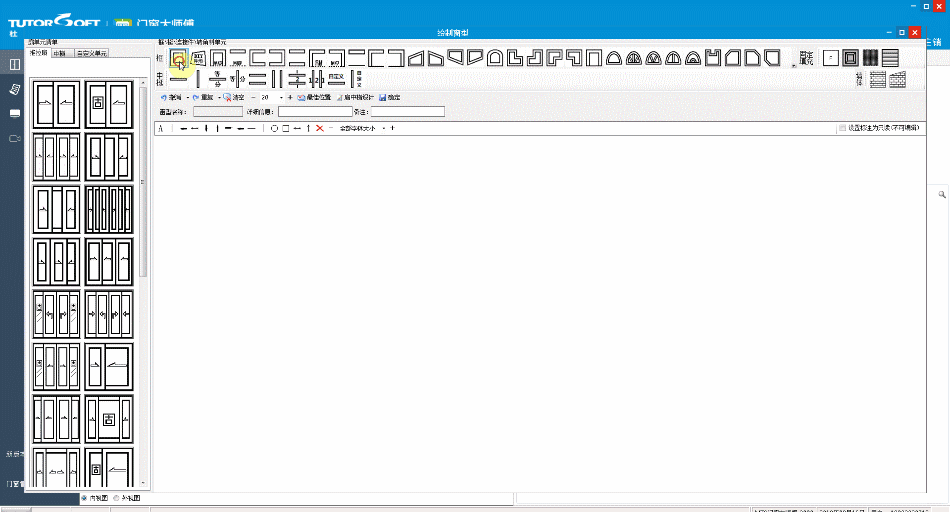Select the horizontal mullion tool
The width and height of the screenshot is (950, 512).
point(179,79)
